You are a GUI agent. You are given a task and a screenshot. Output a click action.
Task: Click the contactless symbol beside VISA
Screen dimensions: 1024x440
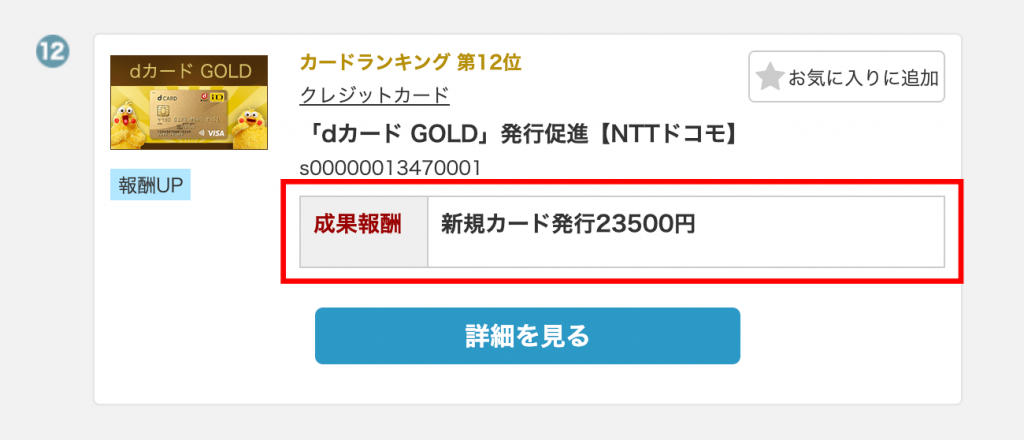point(203,134)
